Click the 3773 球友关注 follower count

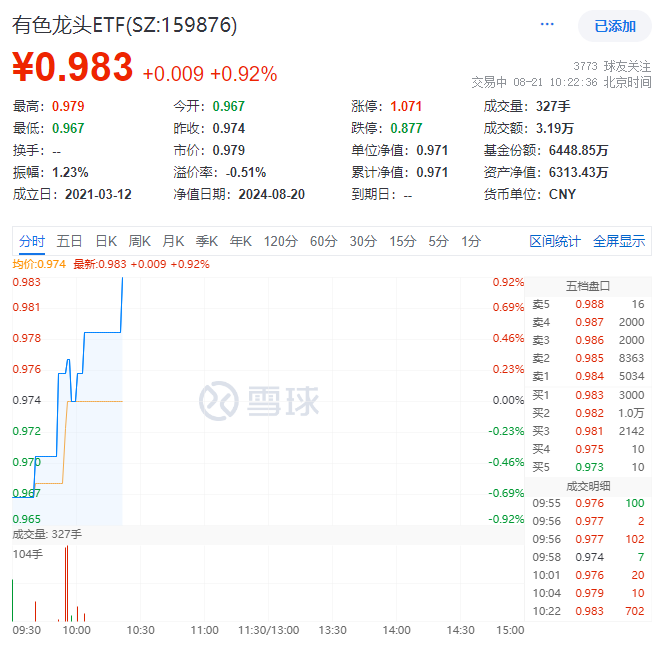pyautogui.click(x=612, y=66)
